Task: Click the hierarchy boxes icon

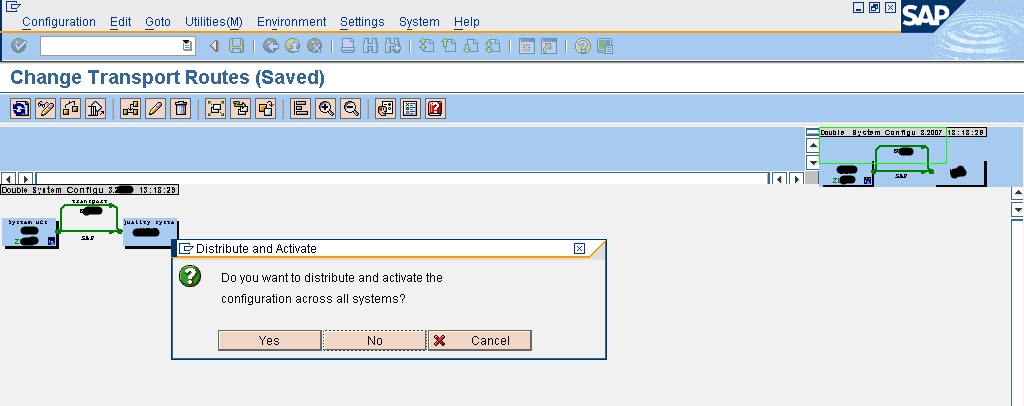Action: pyautogui.click(x=131, y=108)
